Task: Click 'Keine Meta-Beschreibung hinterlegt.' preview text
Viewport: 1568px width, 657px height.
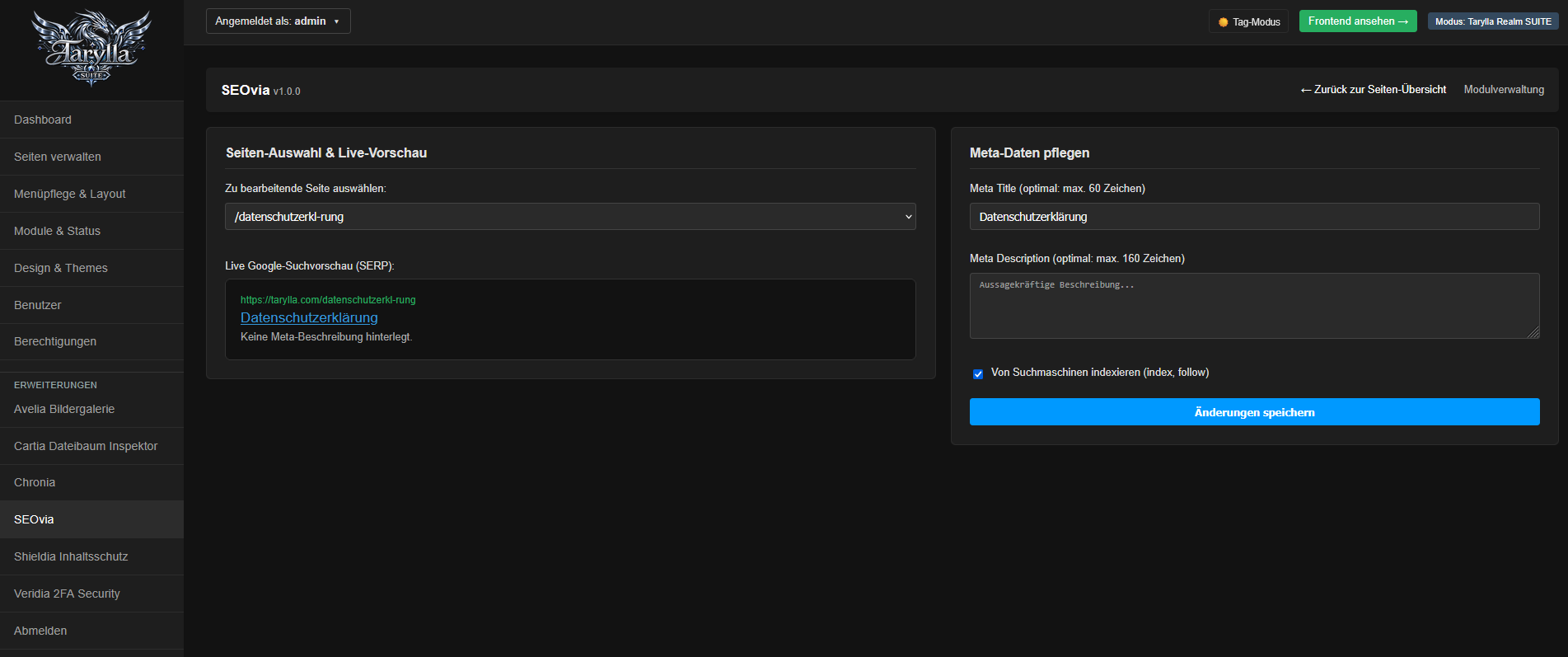Action: click(x=326, y=337)
